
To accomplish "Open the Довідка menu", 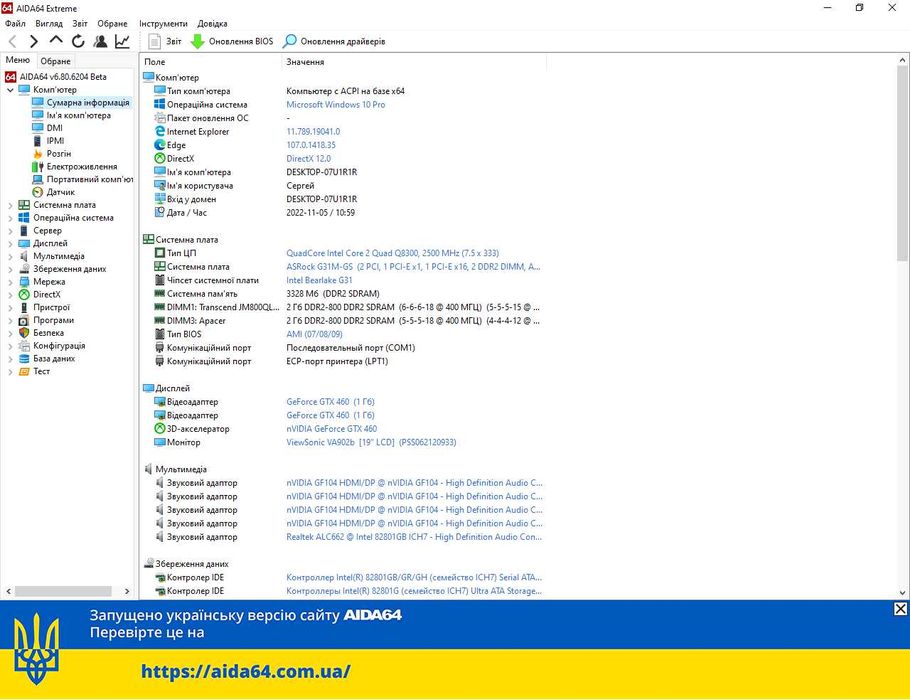I will (212, 24).
